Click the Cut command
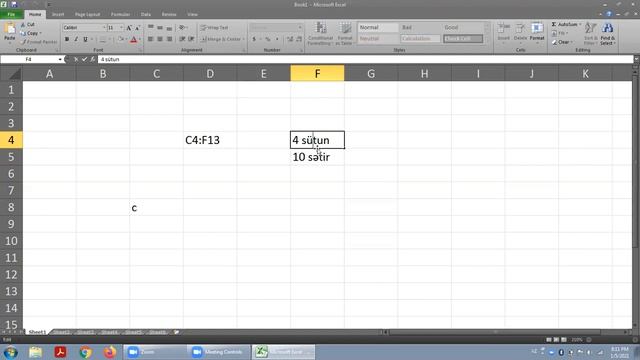This screenshot has width=640, height=360. pyautogui.click(x=28, y=24)
